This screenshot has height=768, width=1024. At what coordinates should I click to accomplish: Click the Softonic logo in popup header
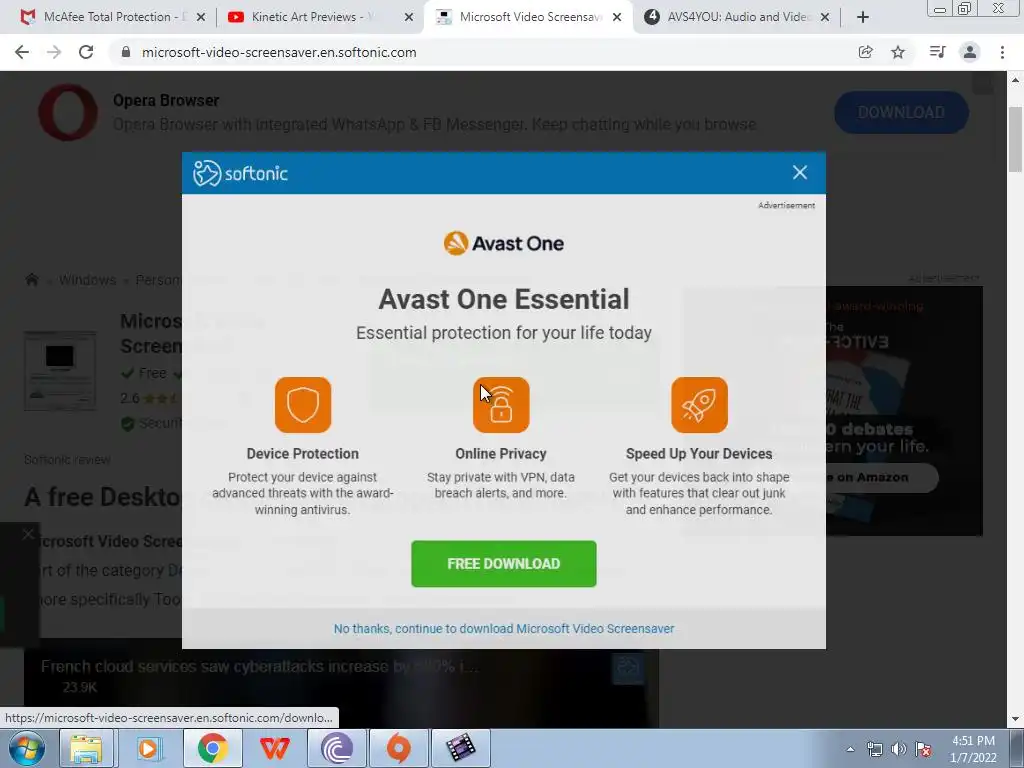coord(240,173)
